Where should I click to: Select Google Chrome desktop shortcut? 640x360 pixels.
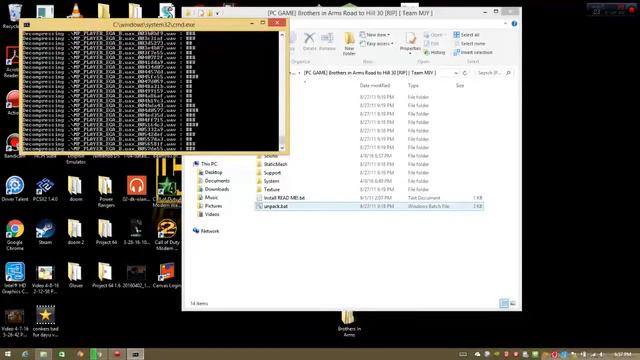tap(15, 235)
